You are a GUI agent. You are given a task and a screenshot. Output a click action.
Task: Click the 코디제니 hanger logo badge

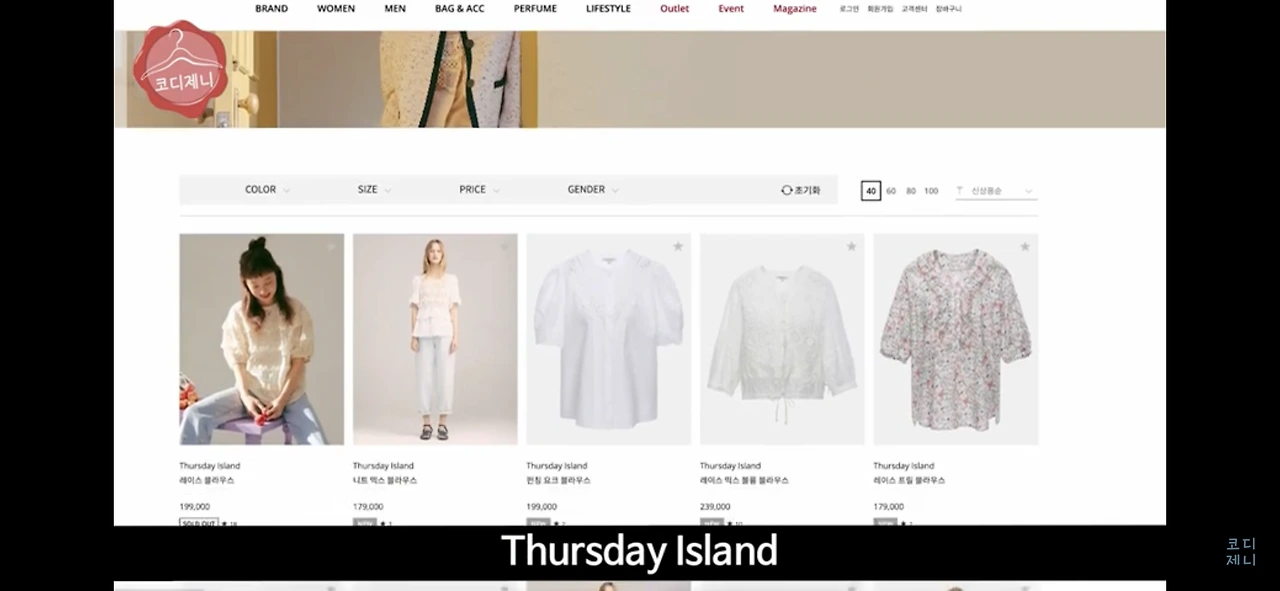point(181,70)
